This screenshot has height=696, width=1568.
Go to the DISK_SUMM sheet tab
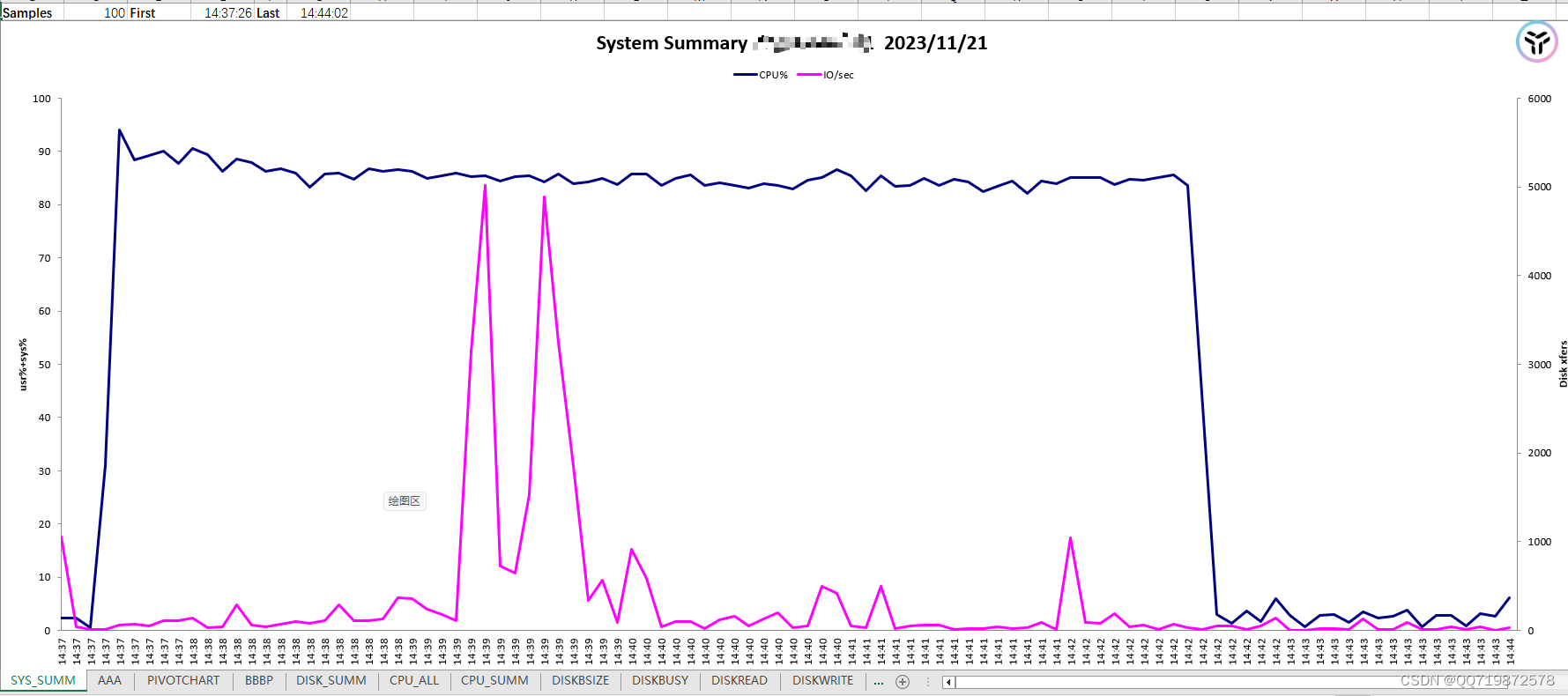click(331, 681)
